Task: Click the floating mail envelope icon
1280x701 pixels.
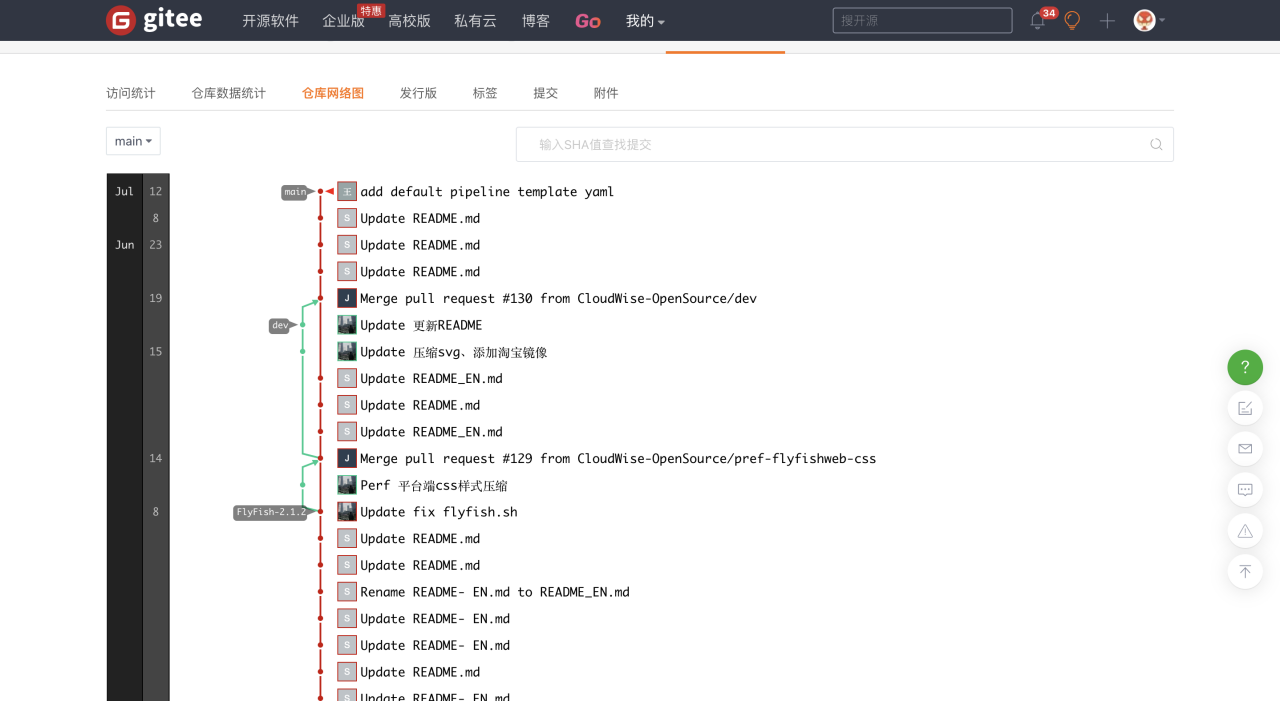Action: 1245,449
